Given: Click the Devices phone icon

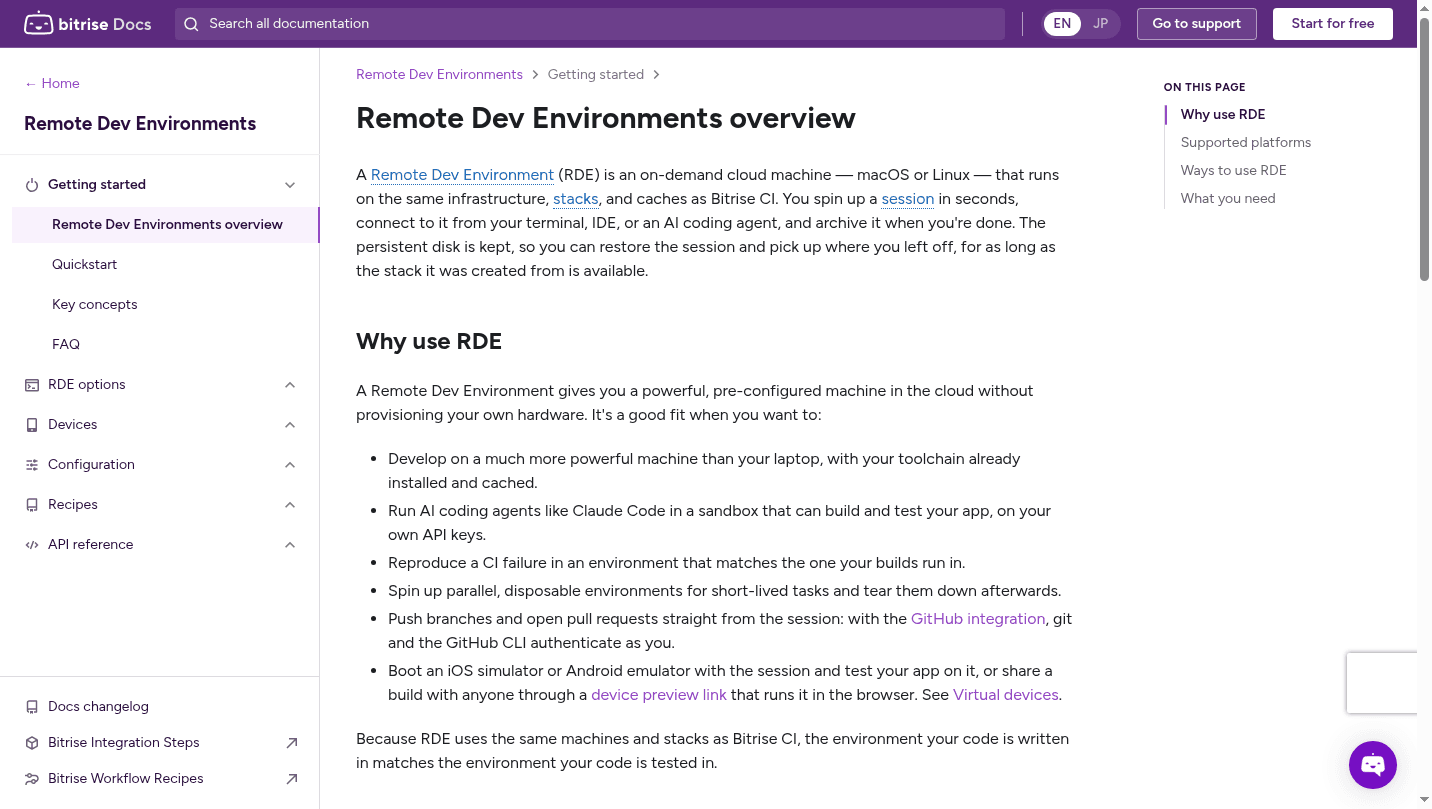Looking at the screenshot, I should point(32,425).
